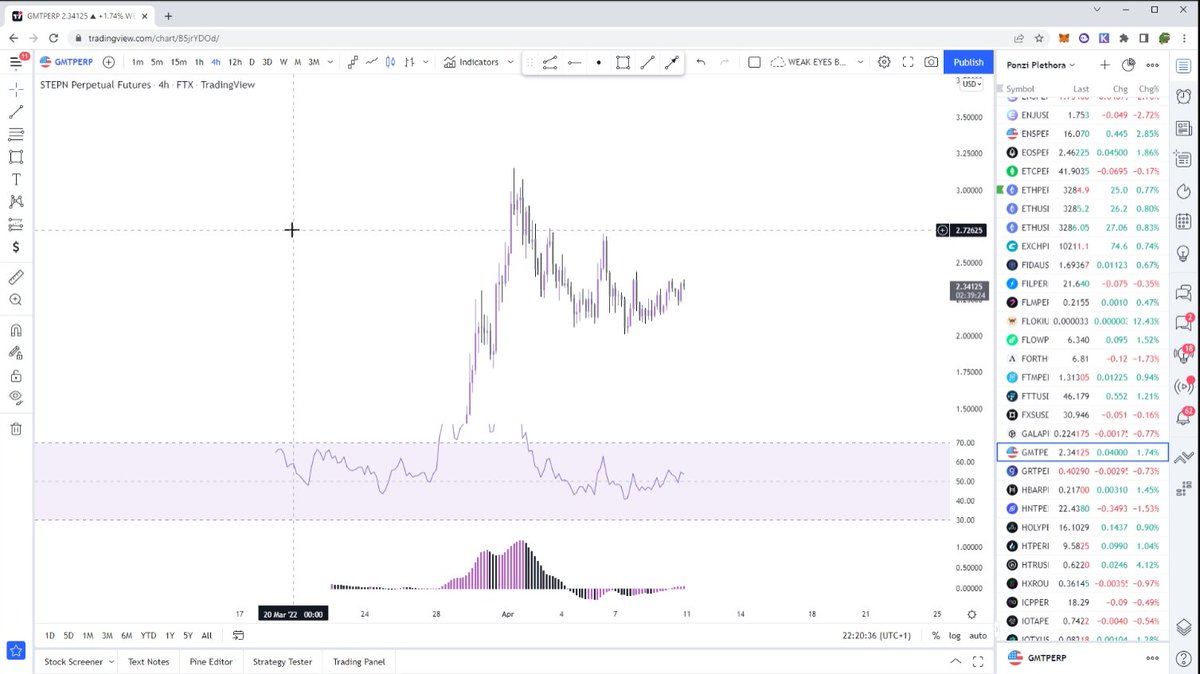Open the favorites star toolbar button

click(16, 651)
